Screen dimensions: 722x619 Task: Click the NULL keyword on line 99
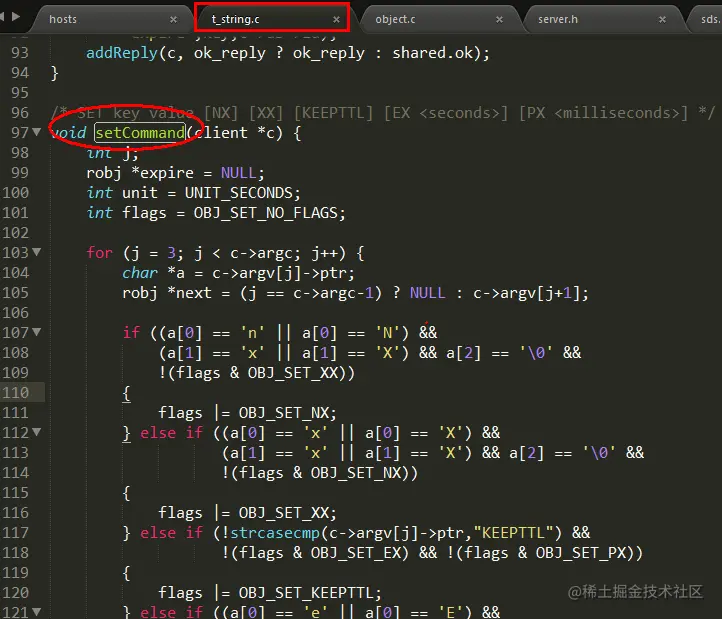click(x=239, y=173)
